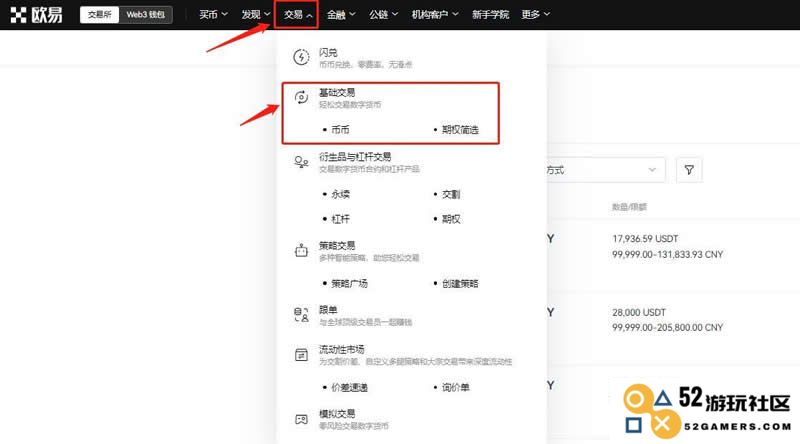
Task: Open the 买币 dropdown menu
Action: [213, 15]
